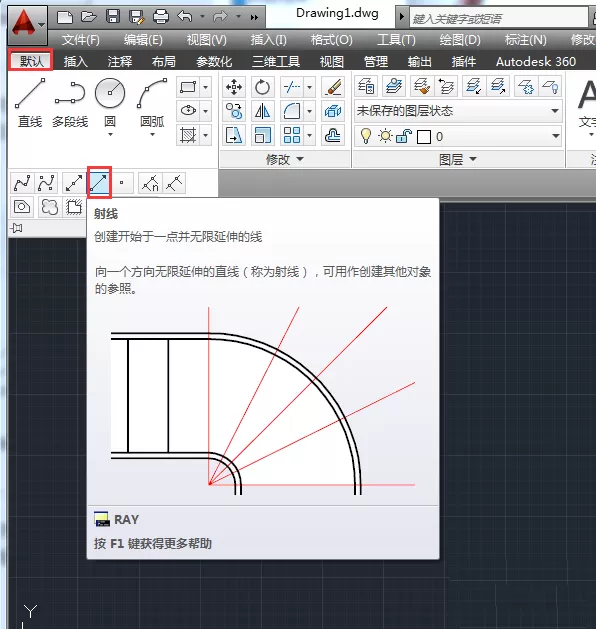Select the Copy tool in Modify panel

[234, 111]
